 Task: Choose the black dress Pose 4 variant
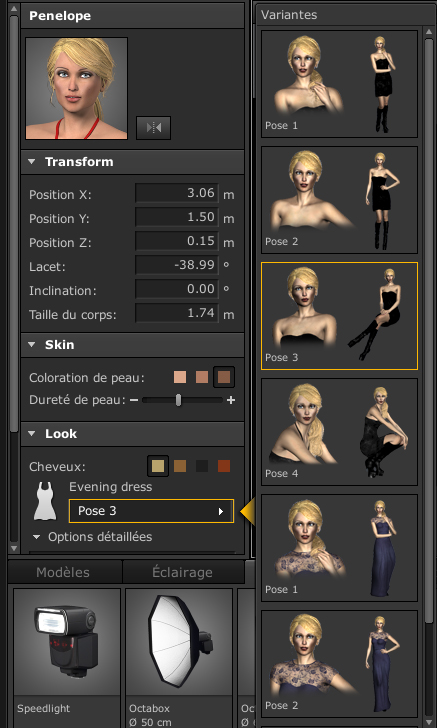pyautogui.click(x=339, y=432)
